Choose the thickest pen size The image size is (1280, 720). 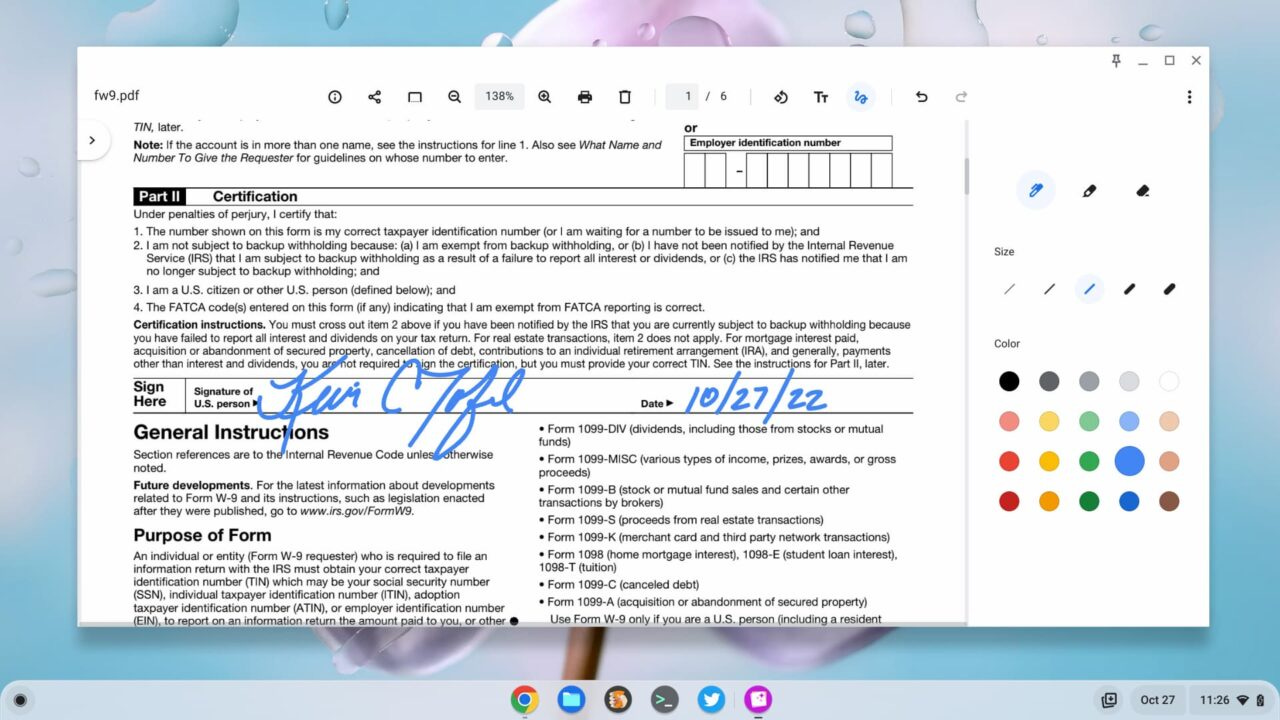1169,289
